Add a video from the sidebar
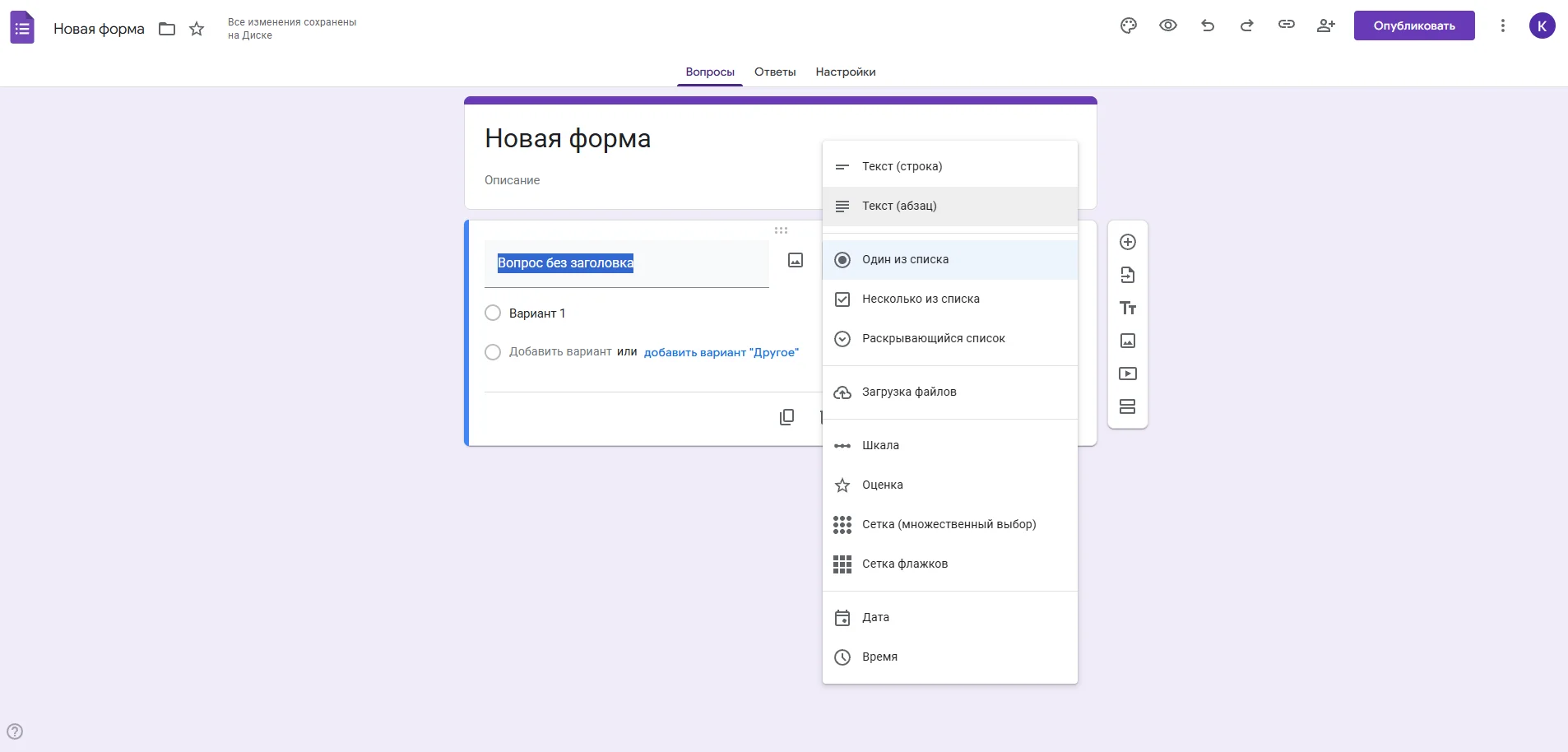Viewport: 1568px width, 752px height. click(x=1128, y=374)
